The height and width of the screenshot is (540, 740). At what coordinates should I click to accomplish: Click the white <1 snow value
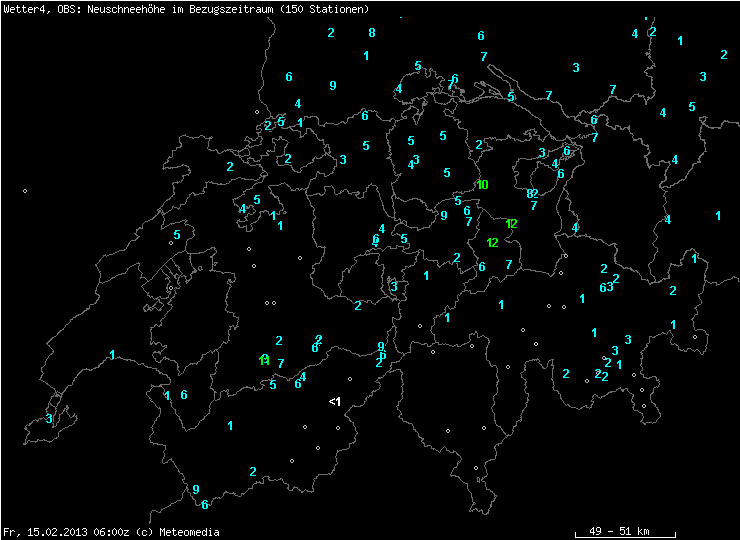(335, 401)
